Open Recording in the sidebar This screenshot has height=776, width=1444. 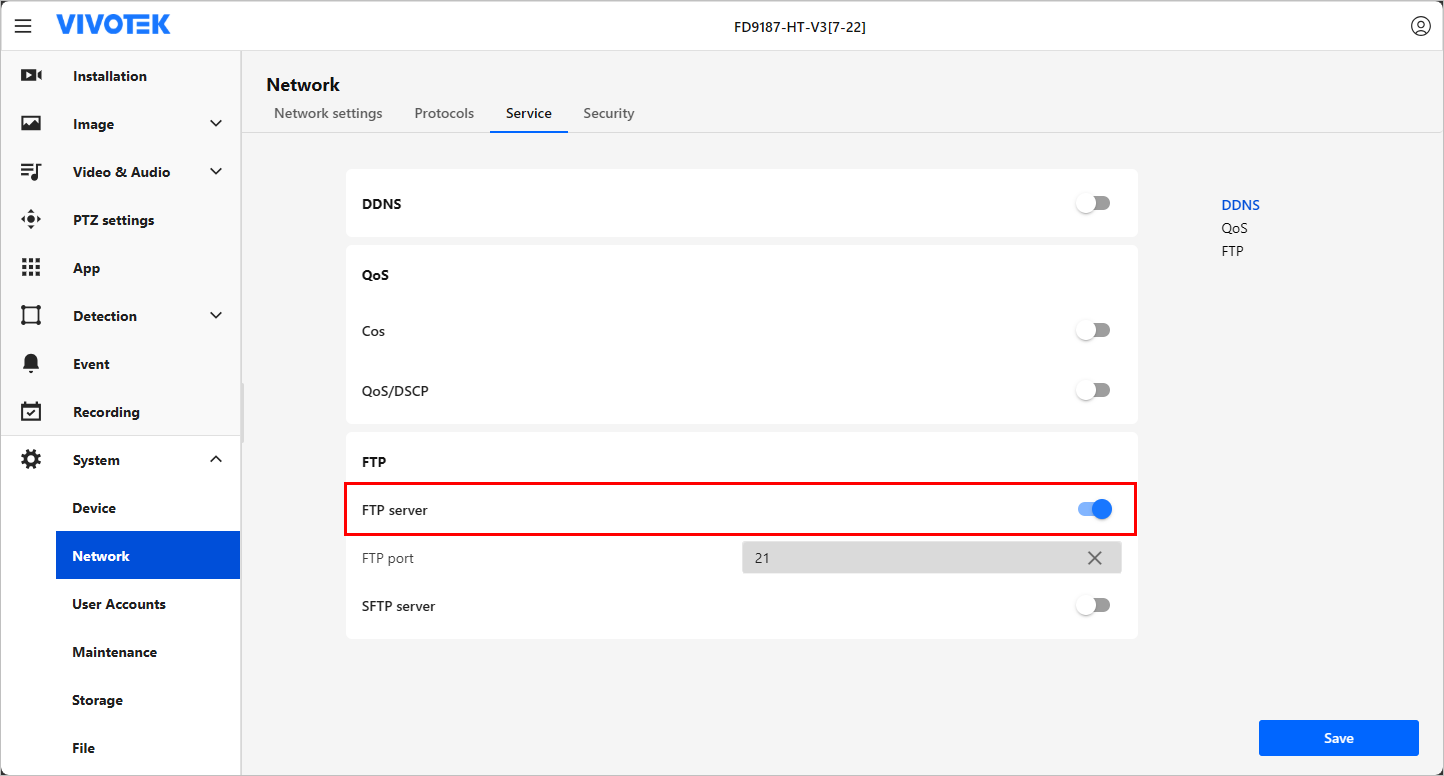(x=106, y=412)
